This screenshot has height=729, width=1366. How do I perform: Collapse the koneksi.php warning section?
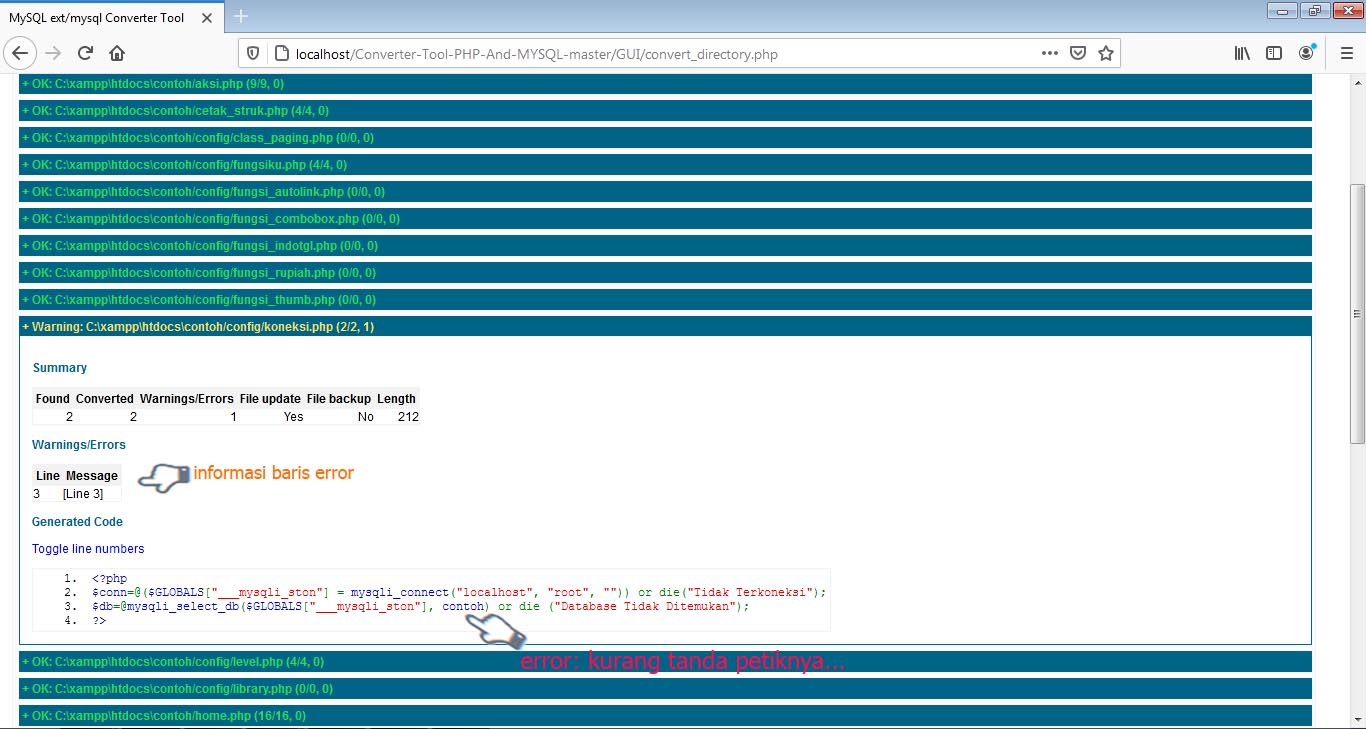point(196,326)
